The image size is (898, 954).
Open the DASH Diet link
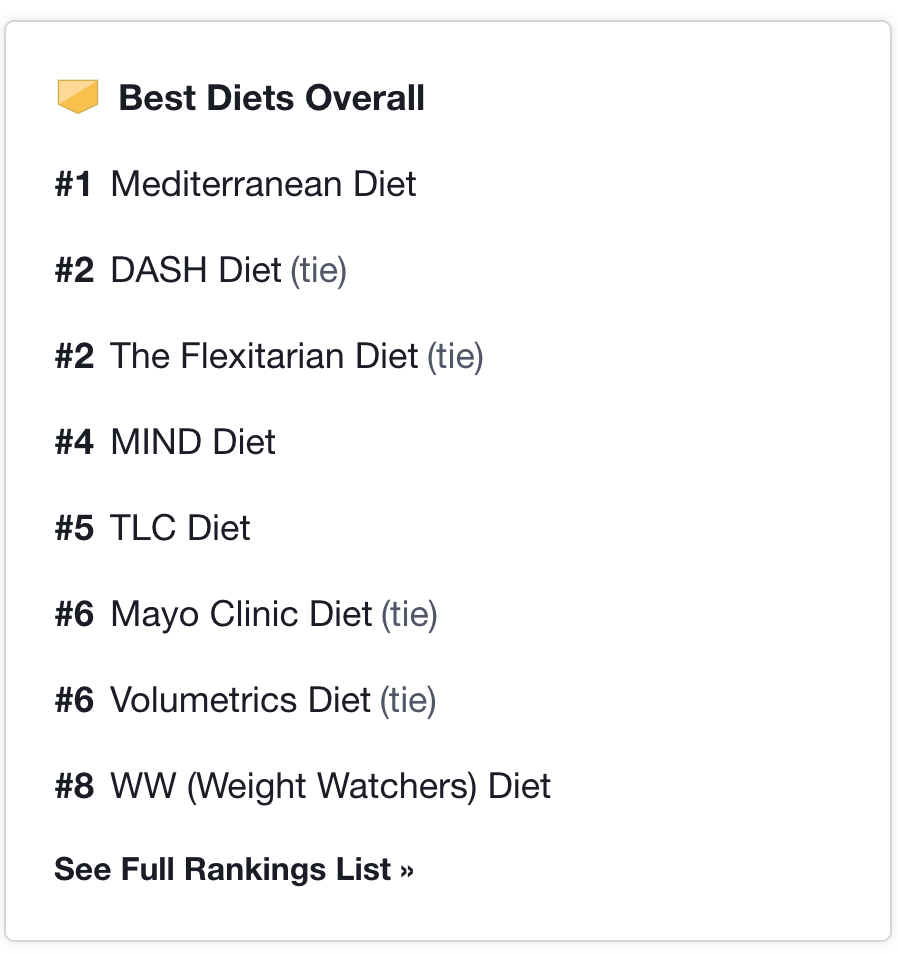(196, 270)
